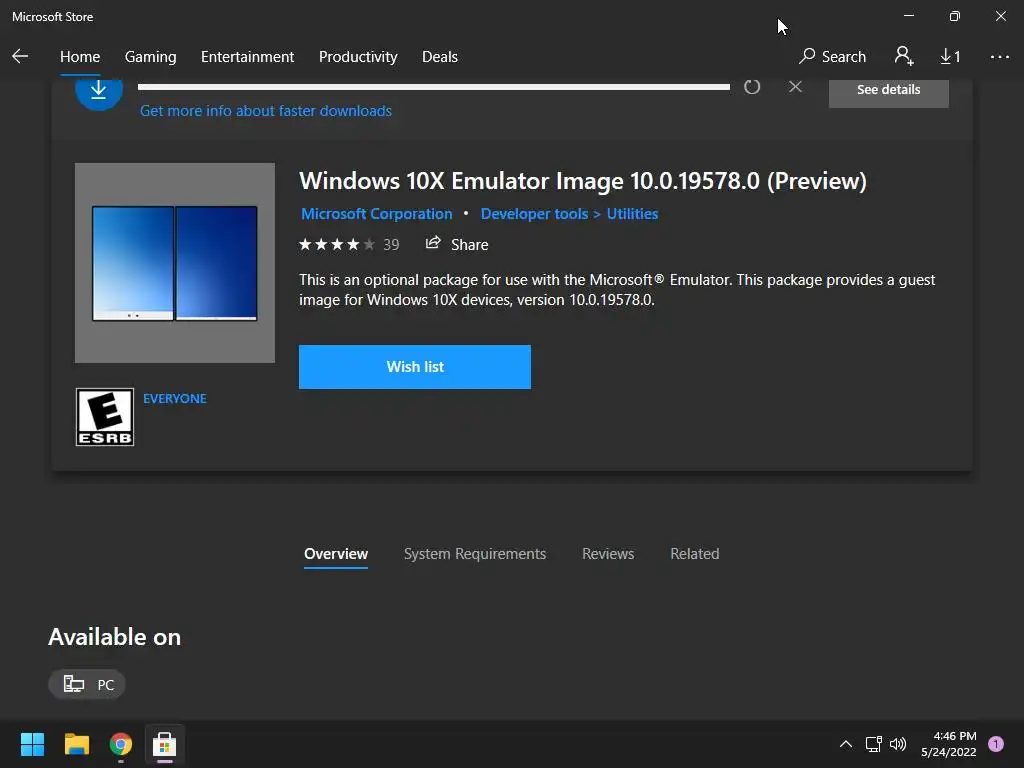
Task: Click the ESRB Everyone rating badge
Action: point(104,417)
